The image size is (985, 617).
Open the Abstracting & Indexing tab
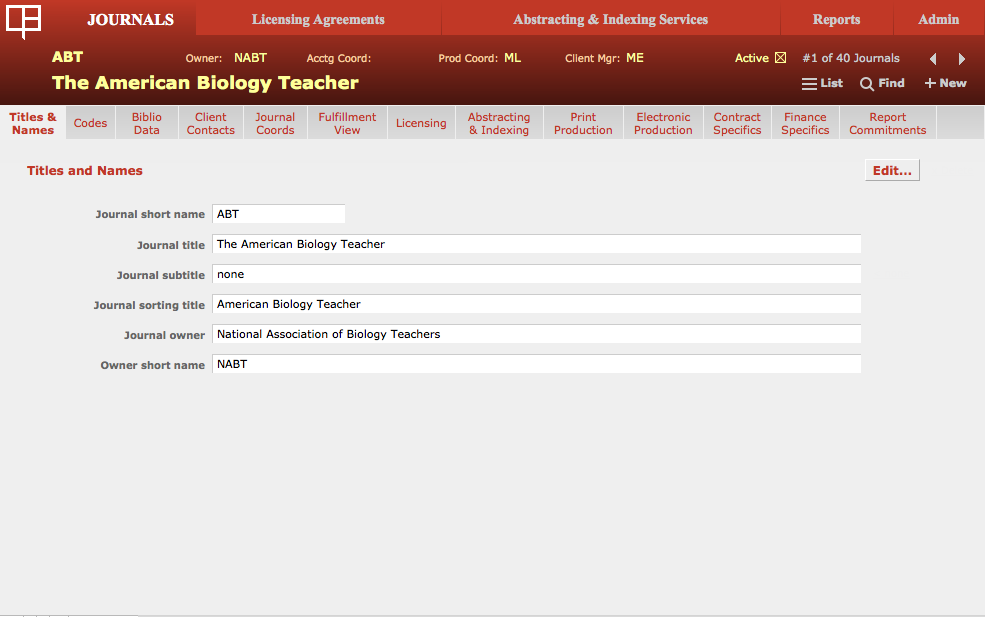tap(499, 123)
